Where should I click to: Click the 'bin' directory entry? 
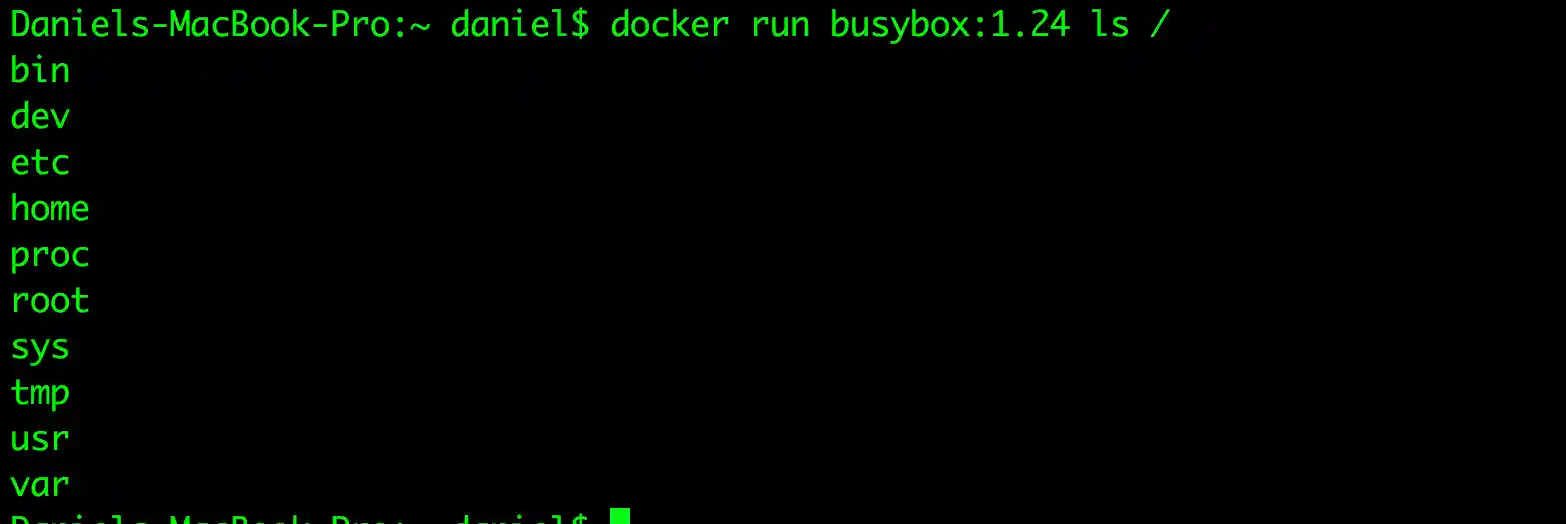[40, 70]
